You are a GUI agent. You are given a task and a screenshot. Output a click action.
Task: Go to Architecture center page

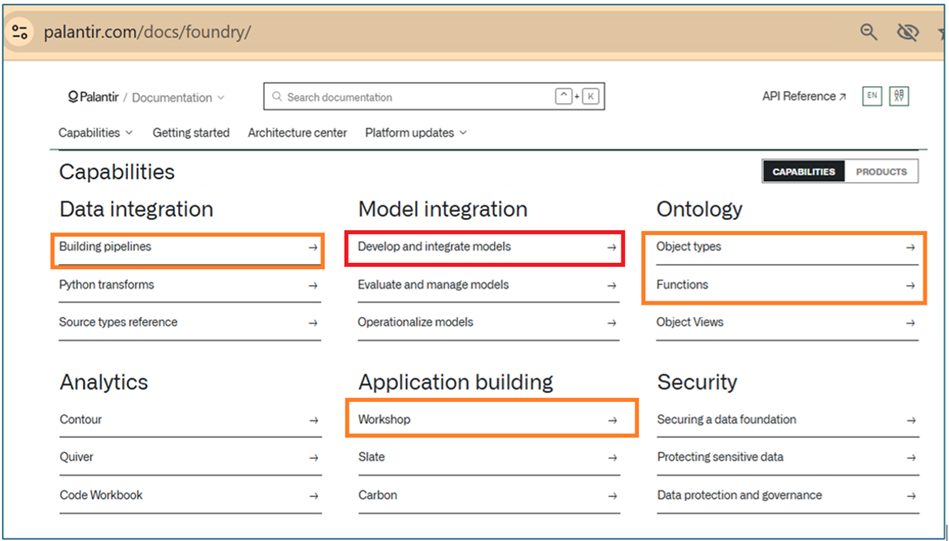click(297, 133)
